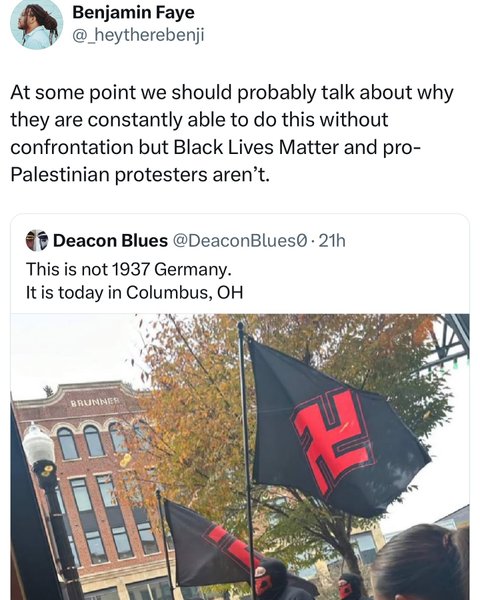Screen dimensions: 480x600
Task: Click the large black and red flag
Action: pyautogui.click(x=337, y=429)
